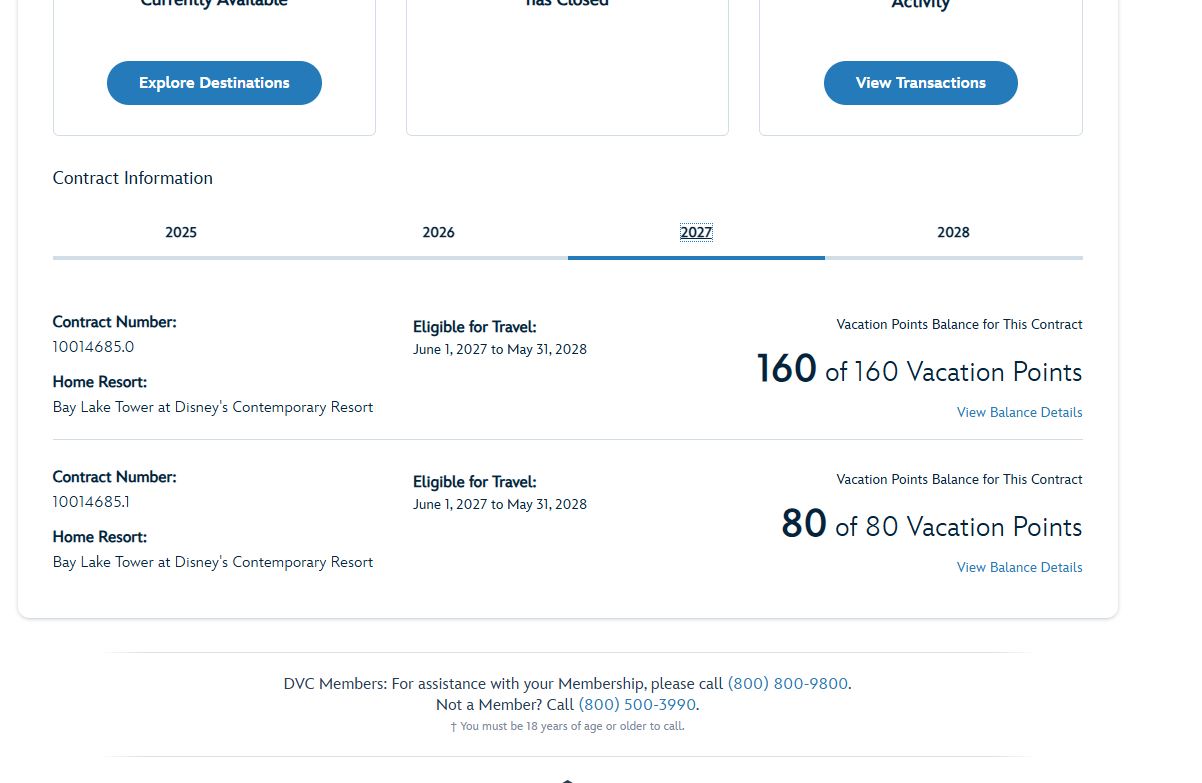
Task: Click the 2027 tab
Action: [696, 233]
